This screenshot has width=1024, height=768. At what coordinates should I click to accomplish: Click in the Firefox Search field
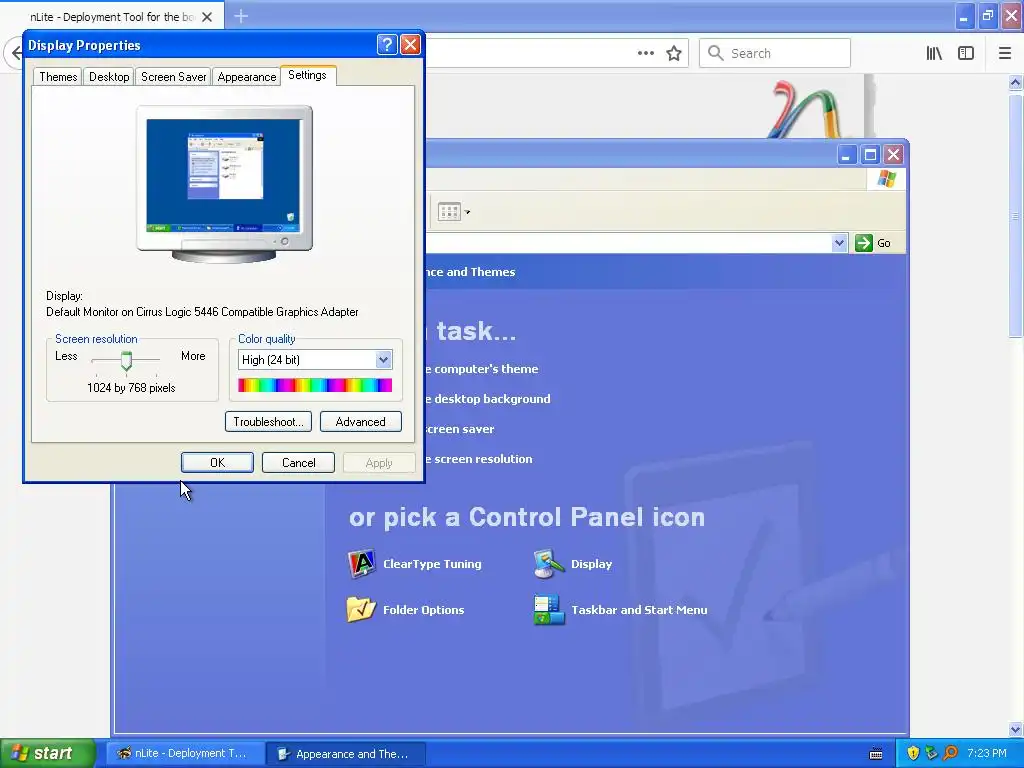[775, 54]
